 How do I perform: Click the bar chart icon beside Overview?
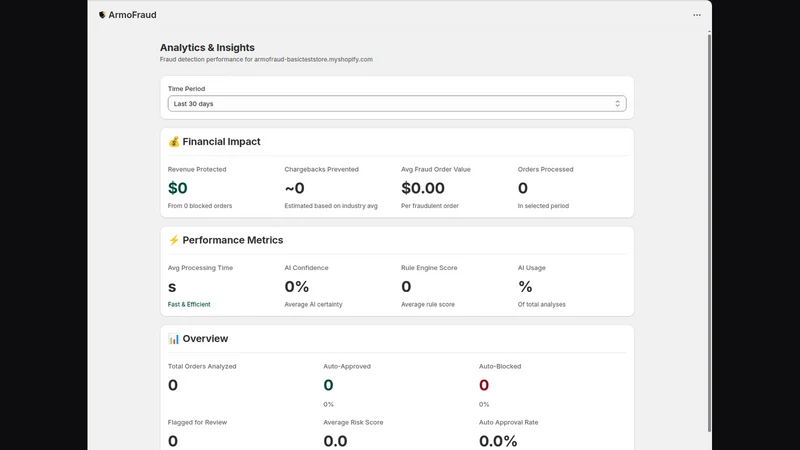(x=174, y=339)
